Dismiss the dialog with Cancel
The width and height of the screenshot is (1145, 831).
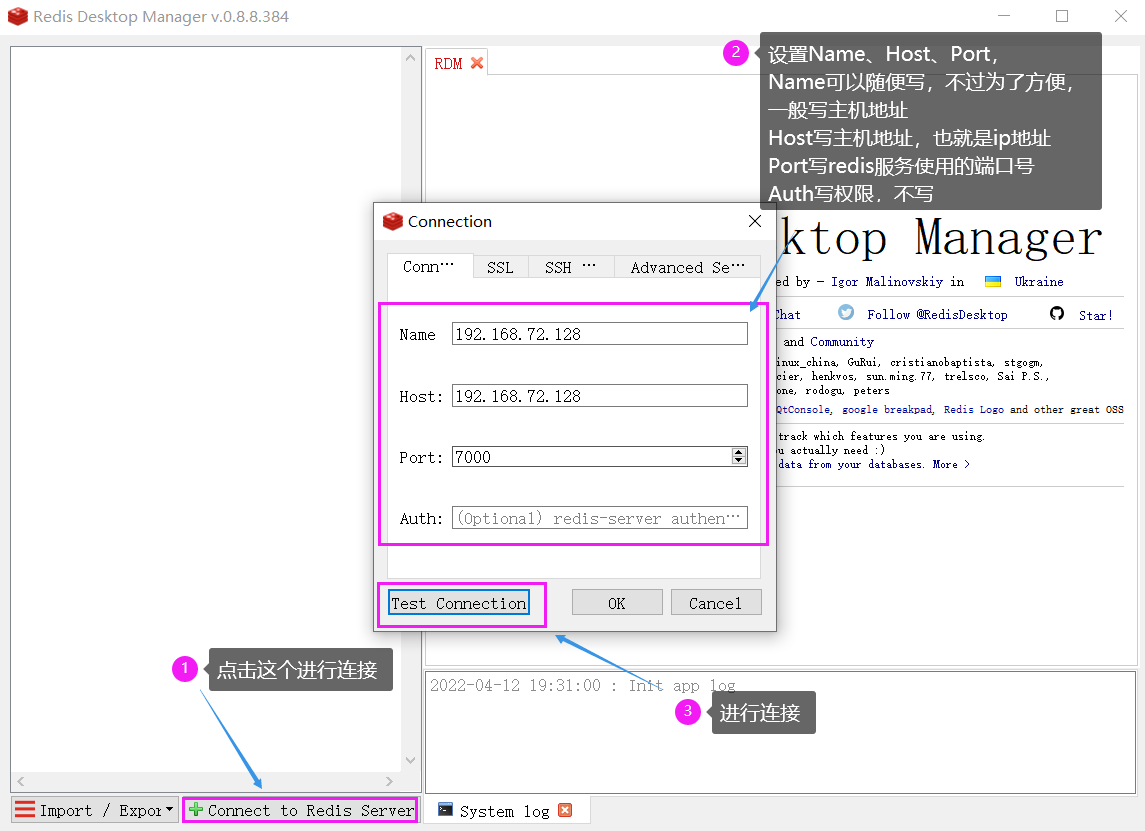tap(716, 603)
